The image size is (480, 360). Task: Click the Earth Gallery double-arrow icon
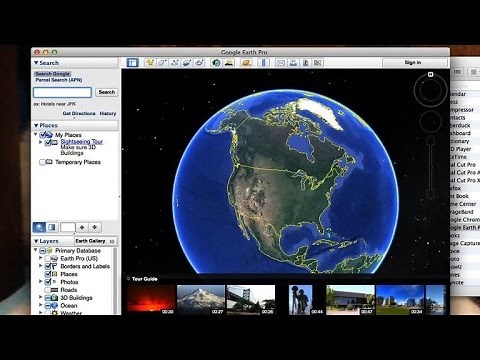(x=112, y=241)
